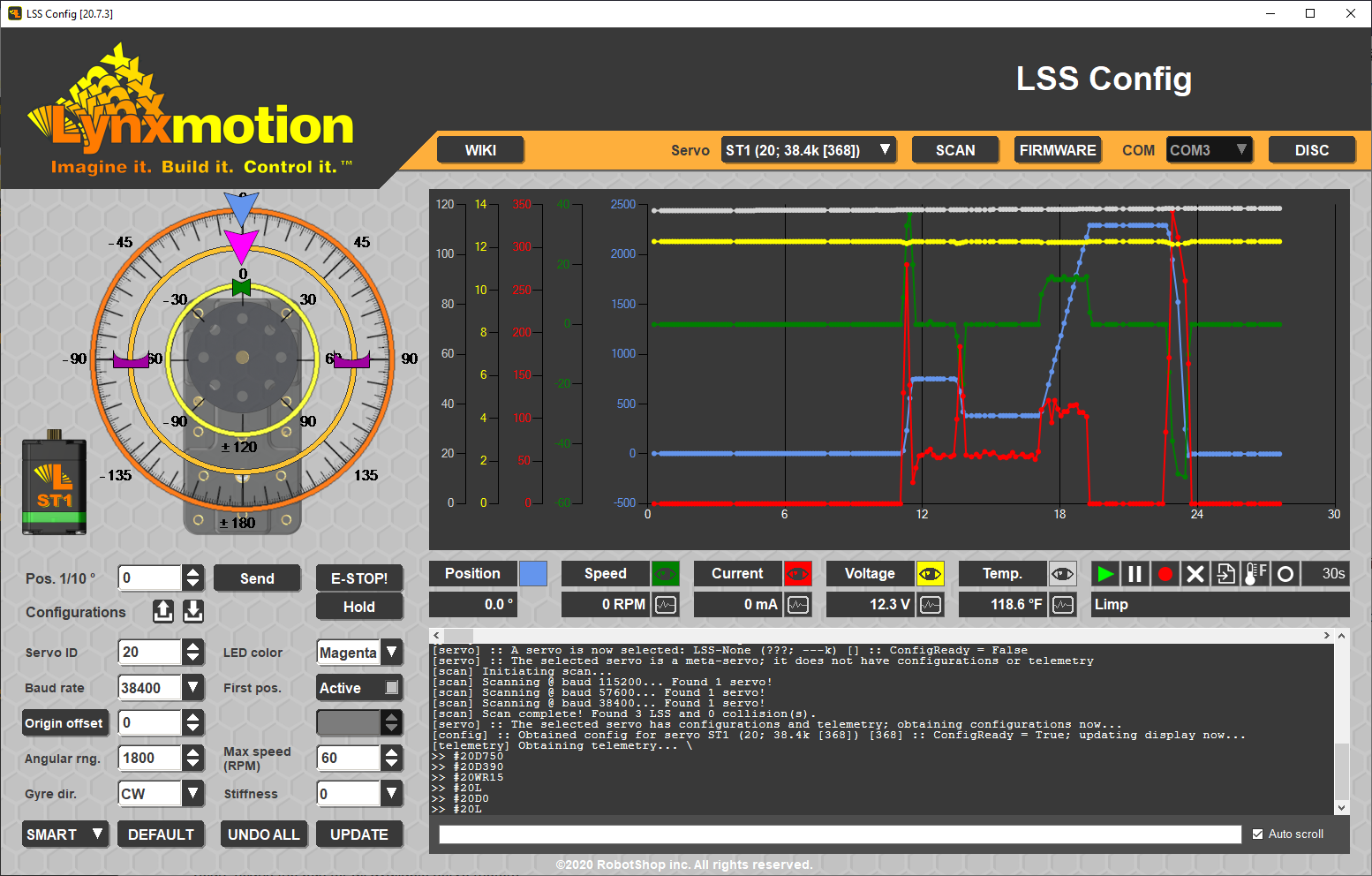The height and width of the screenshot is (876, 1372).
Task: Toggle Temp. trace visibility (gray eye)
Action: point(1063,574)
